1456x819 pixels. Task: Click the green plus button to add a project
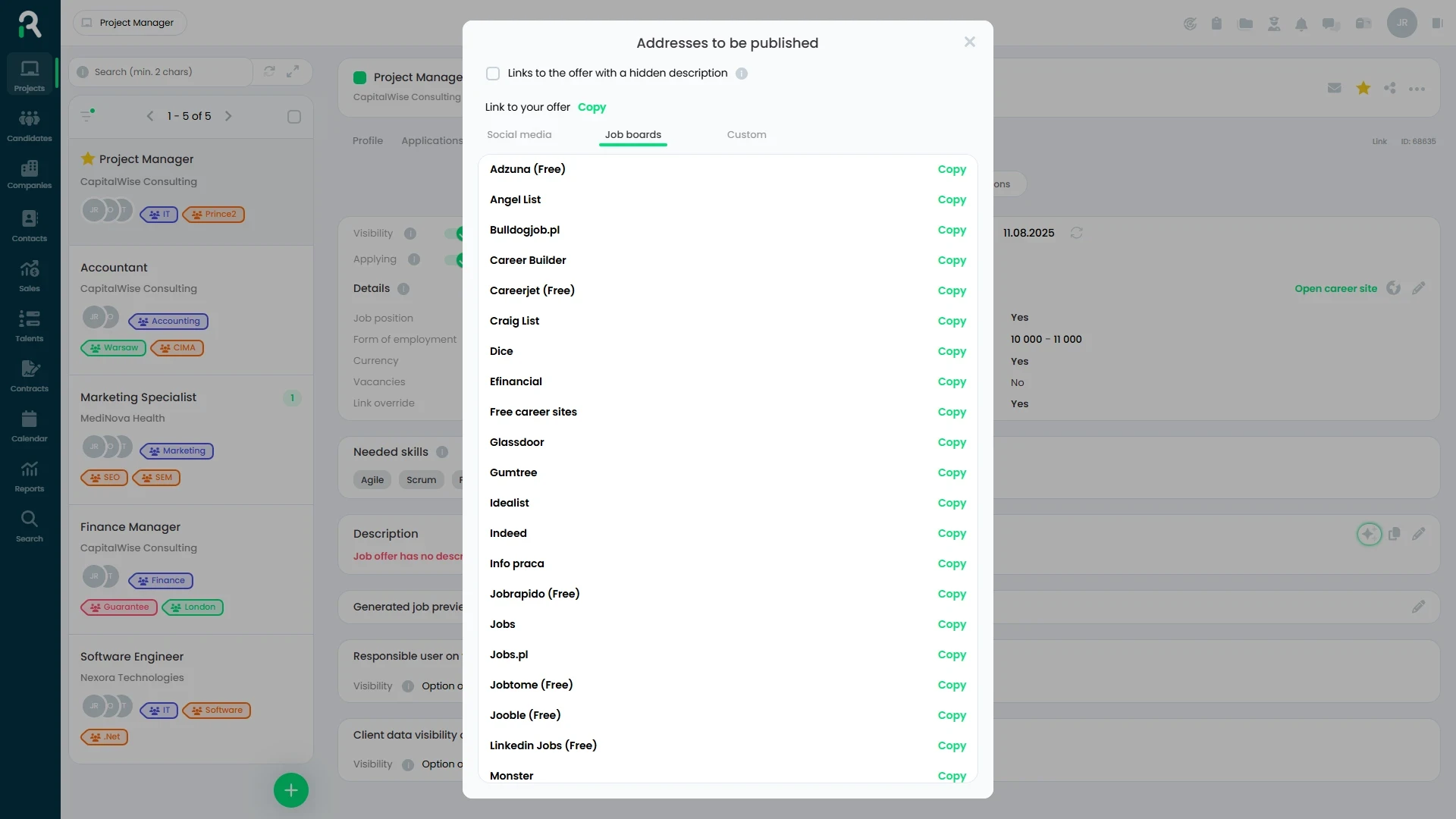tap(290, 789)
